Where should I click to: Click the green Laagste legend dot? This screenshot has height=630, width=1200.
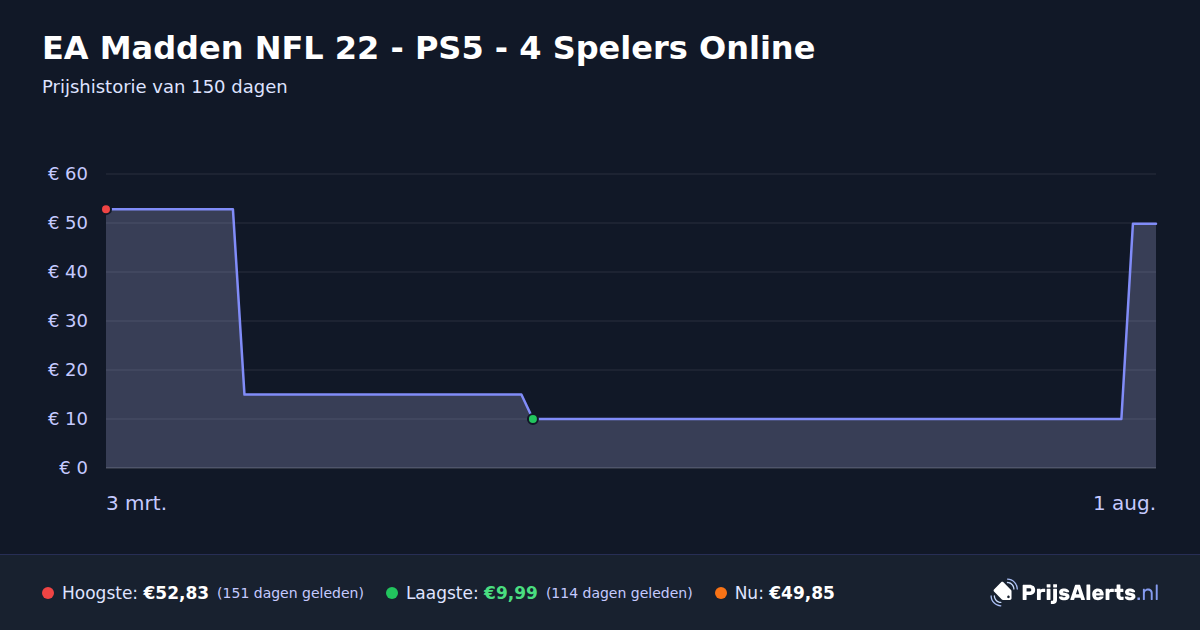[392, 593]
